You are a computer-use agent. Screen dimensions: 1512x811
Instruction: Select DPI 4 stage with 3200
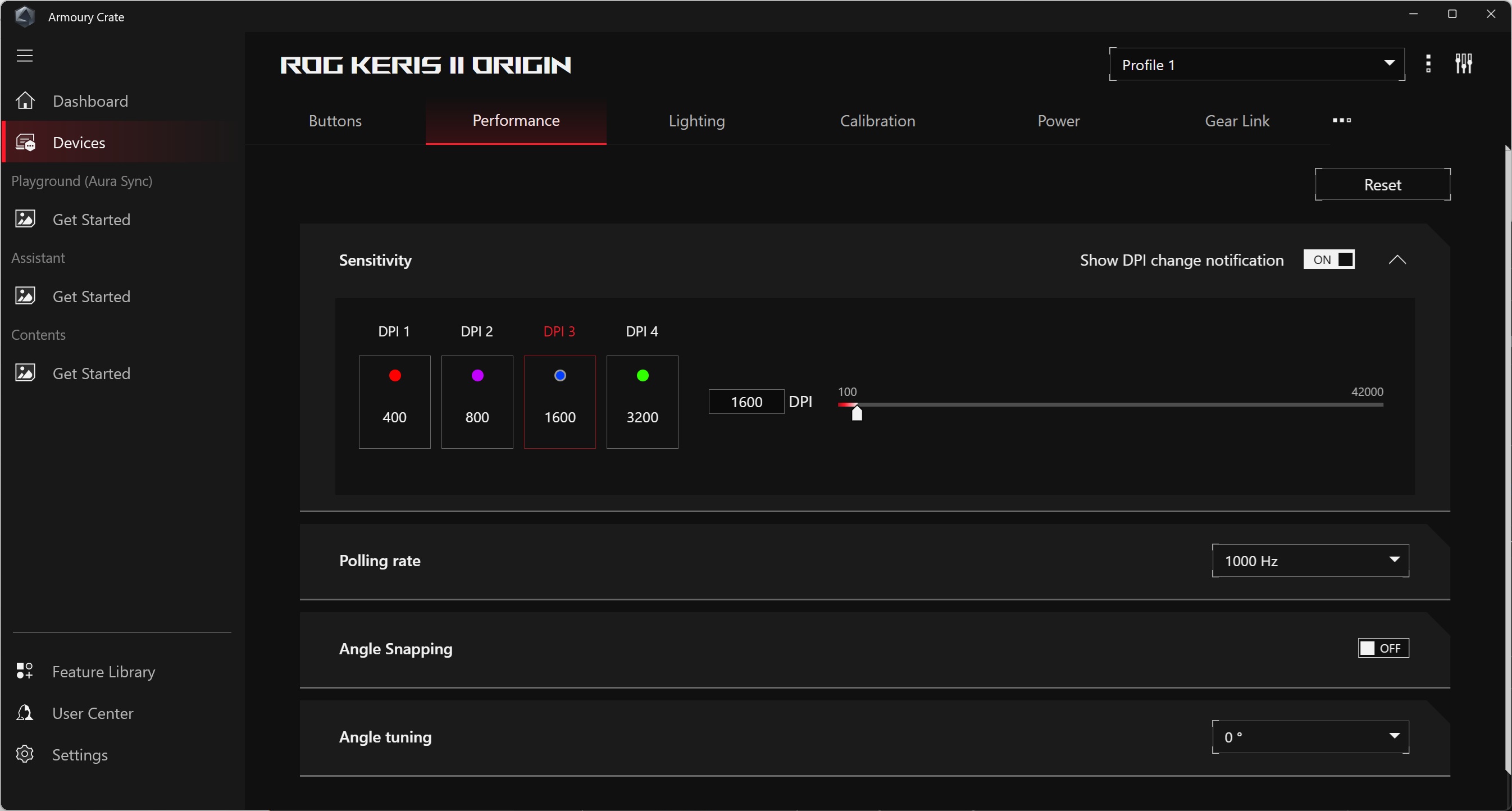(x=642, y=402)
